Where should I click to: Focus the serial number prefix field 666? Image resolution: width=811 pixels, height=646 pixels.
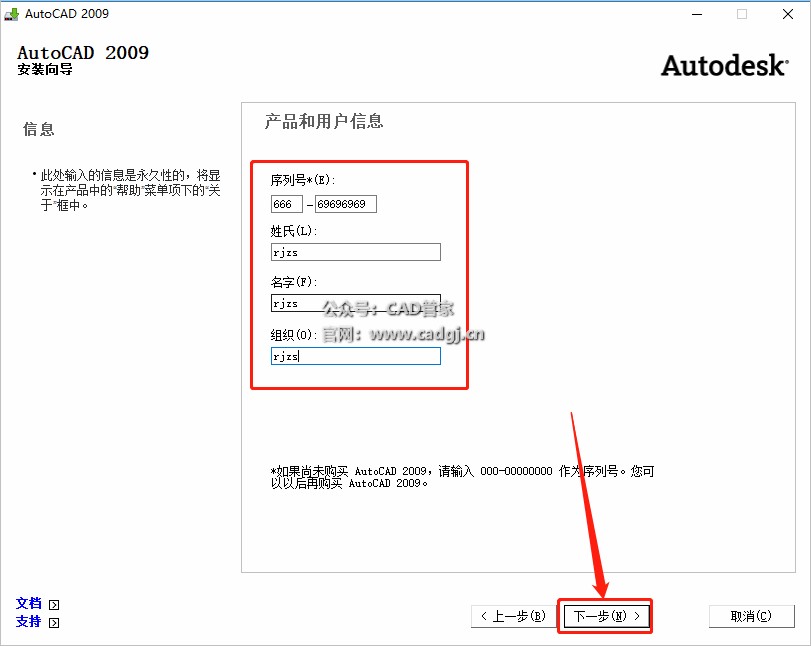[287, 204]
